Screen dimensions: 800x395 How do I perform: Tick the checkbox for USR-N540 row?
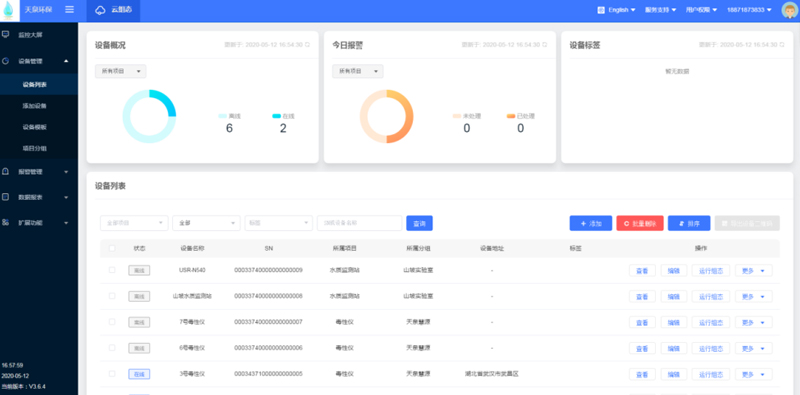tap(112, 269)
